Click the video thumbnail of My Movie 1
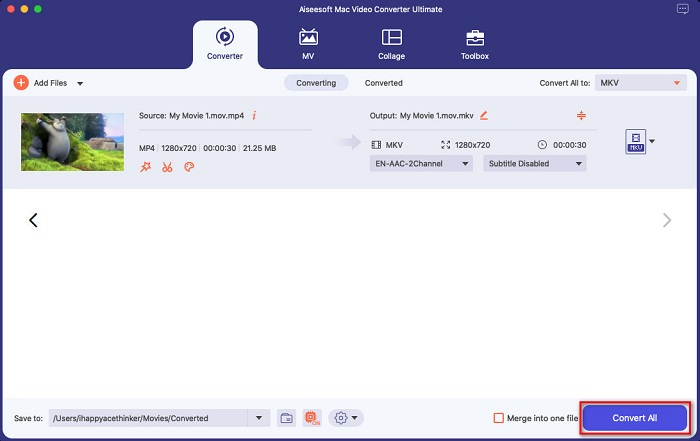The height and width of the screenshot is (441, 700). 72,142
